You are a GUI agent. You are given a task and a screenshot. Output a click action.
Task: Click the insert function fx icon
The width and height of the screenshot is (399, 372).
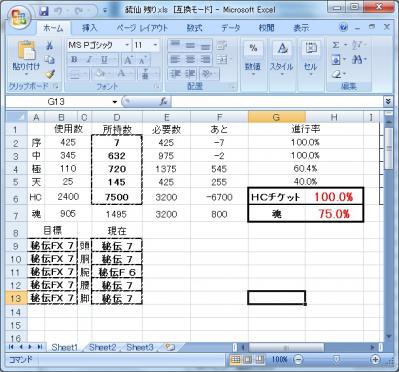point(164,102)
